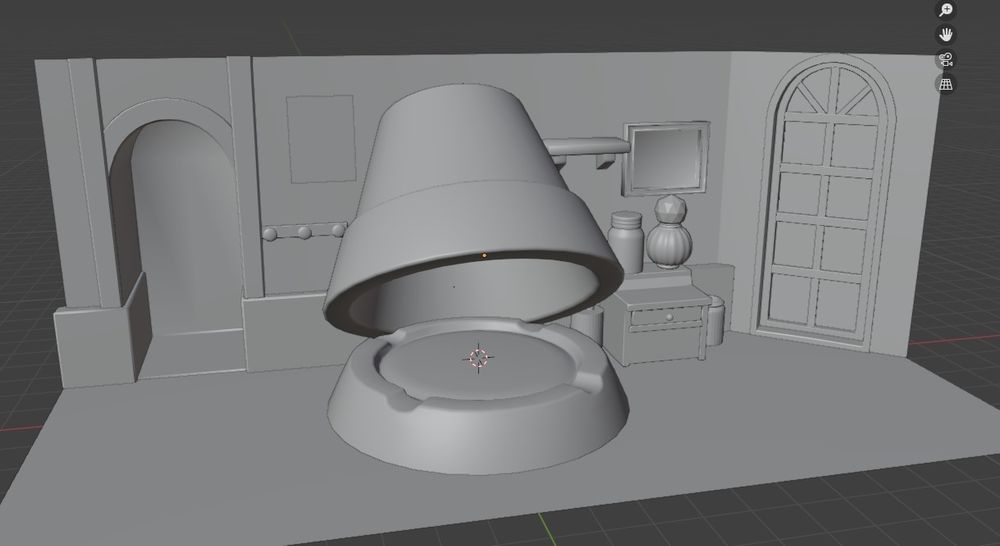Select the pumpkin-shaped vase on the cabinet
This screenshot has width=1000, height=546.
[669, 232]
